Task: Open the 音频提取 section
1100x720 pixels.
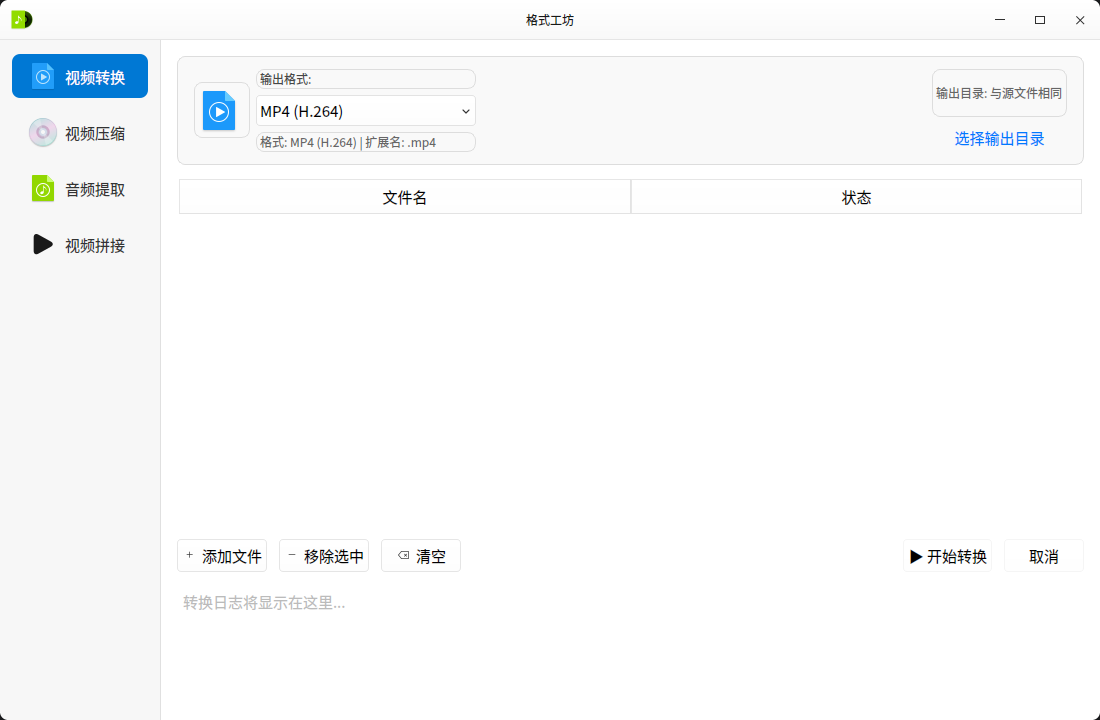Action: (80, 189)
